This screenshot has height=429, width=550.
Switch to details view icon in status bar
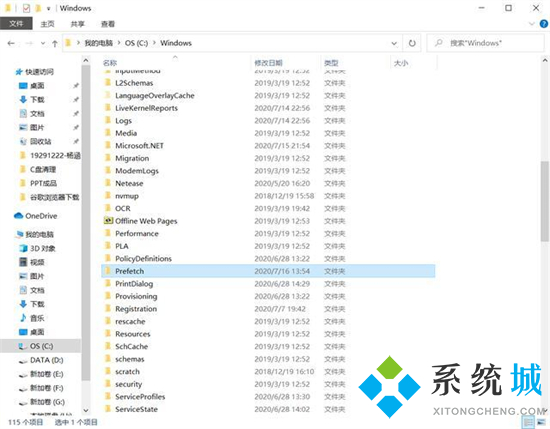[528, 422]
